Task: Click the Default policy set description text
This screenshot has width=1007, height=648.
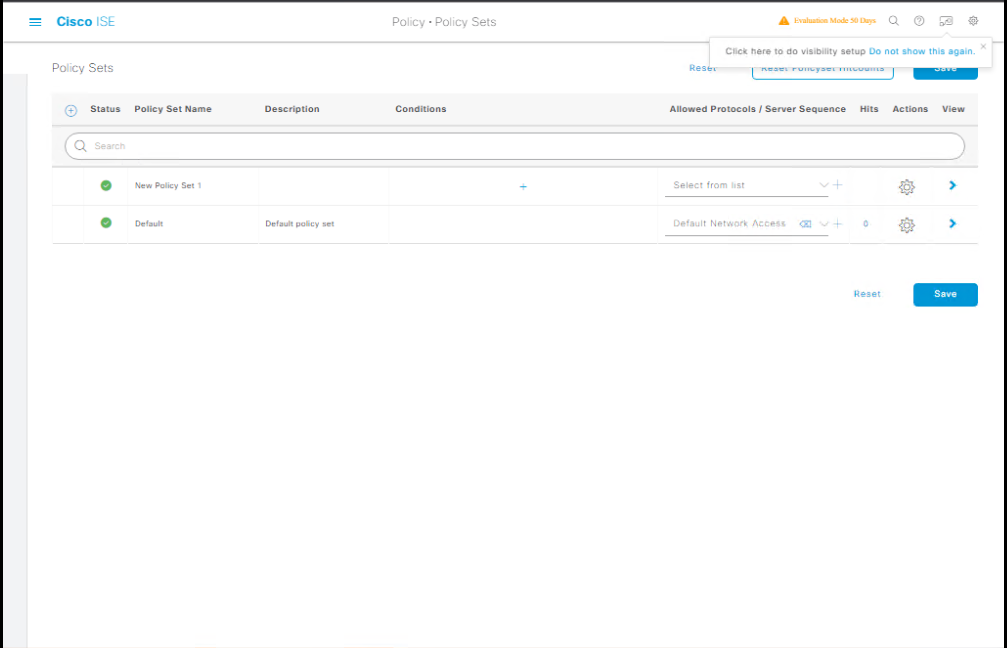Action: [300, 223]
